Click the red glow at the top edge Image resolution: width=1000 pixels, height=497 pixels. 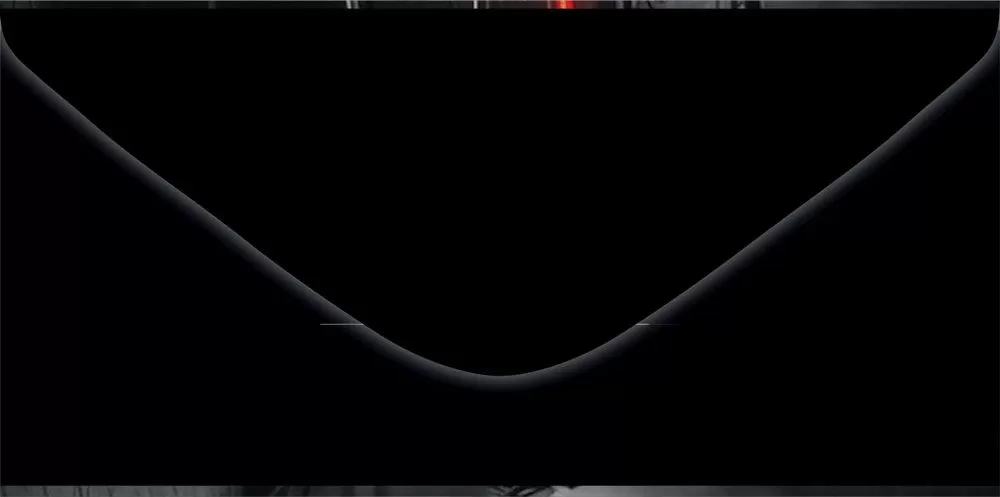pyautogui.click(x=565, y=4)
